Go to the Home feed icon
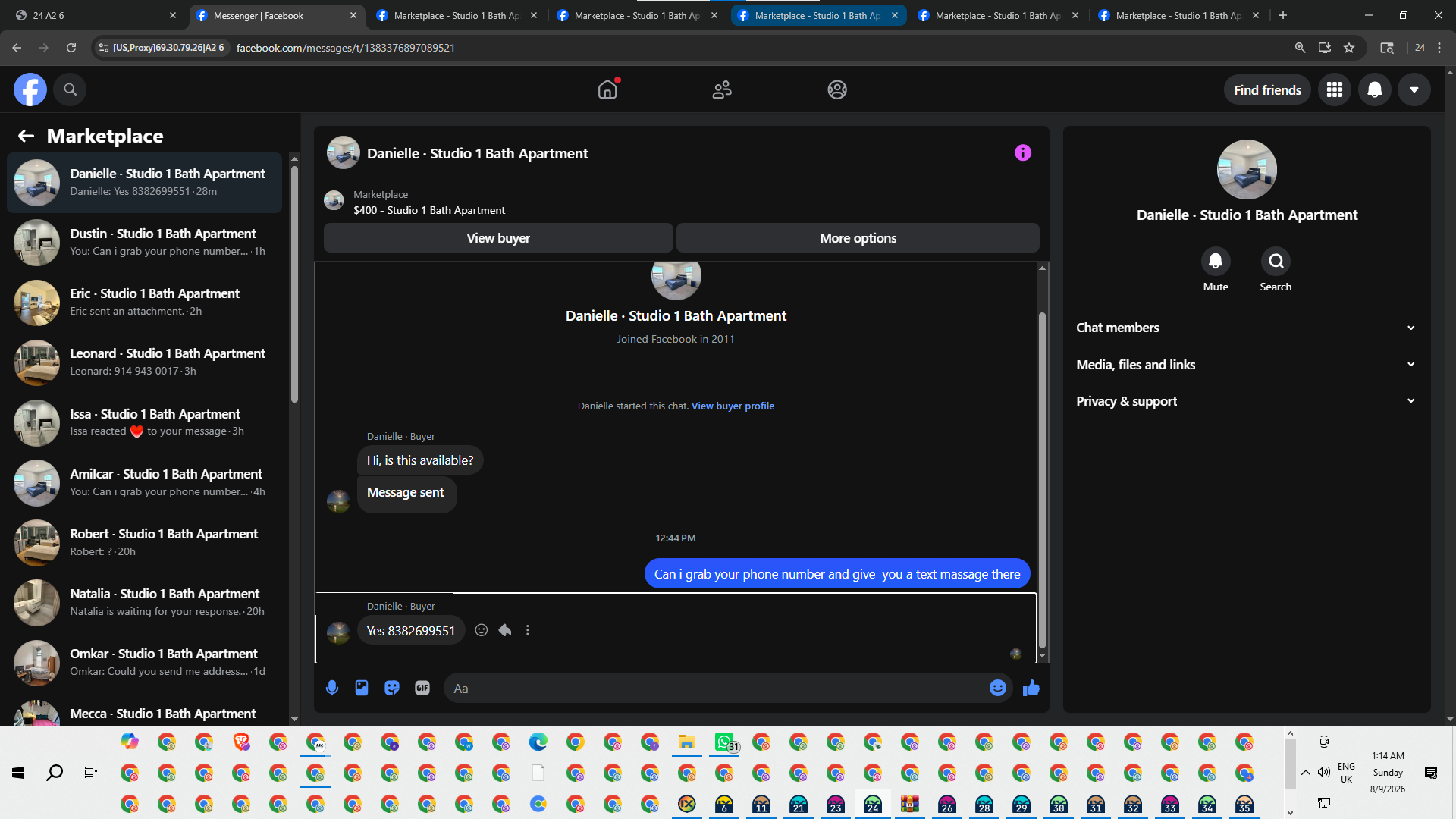This screenshot has width=1456, height=819. click(x=607, y=89)
